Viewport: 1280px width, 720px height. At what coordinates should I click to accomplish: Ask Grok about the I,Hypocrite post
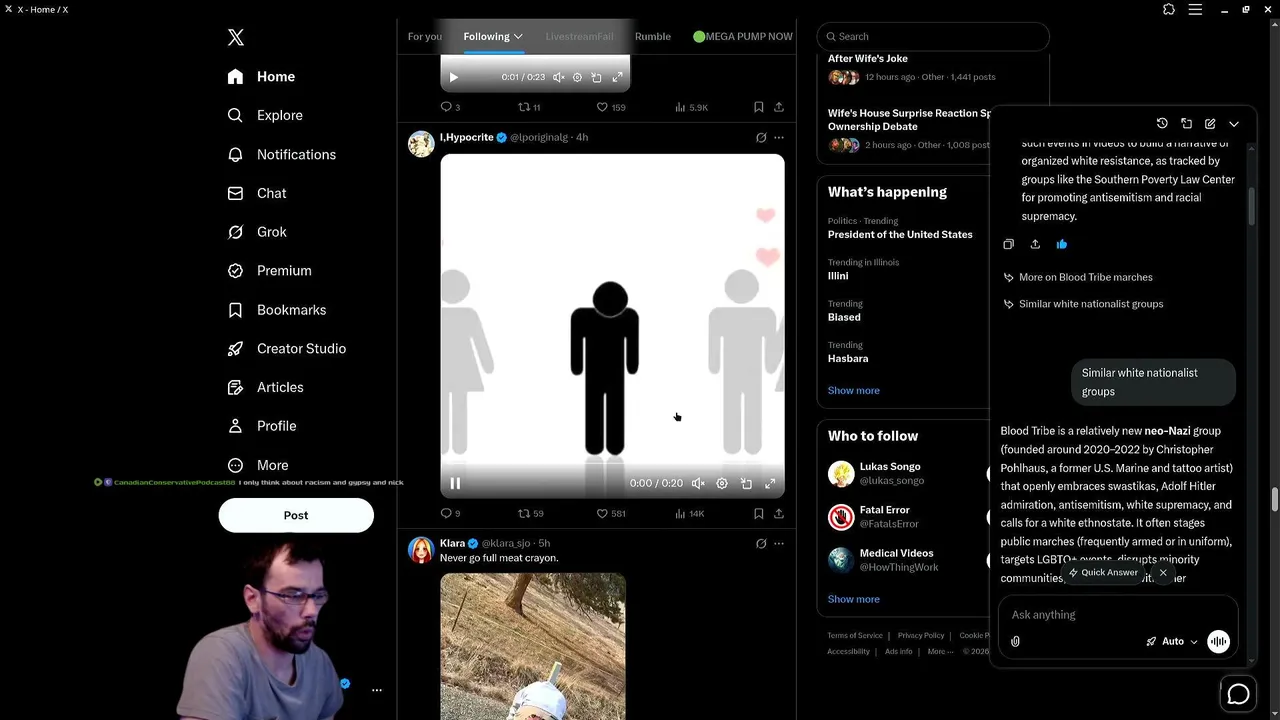(761, 138)
